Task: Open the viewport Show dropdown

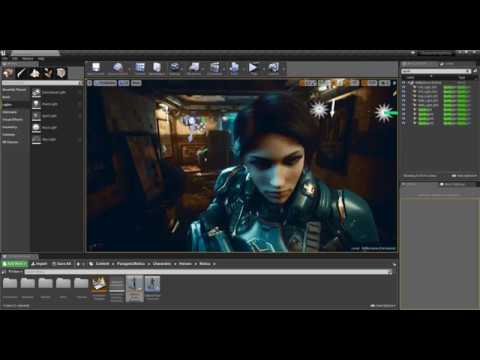Action: (136, 83)
